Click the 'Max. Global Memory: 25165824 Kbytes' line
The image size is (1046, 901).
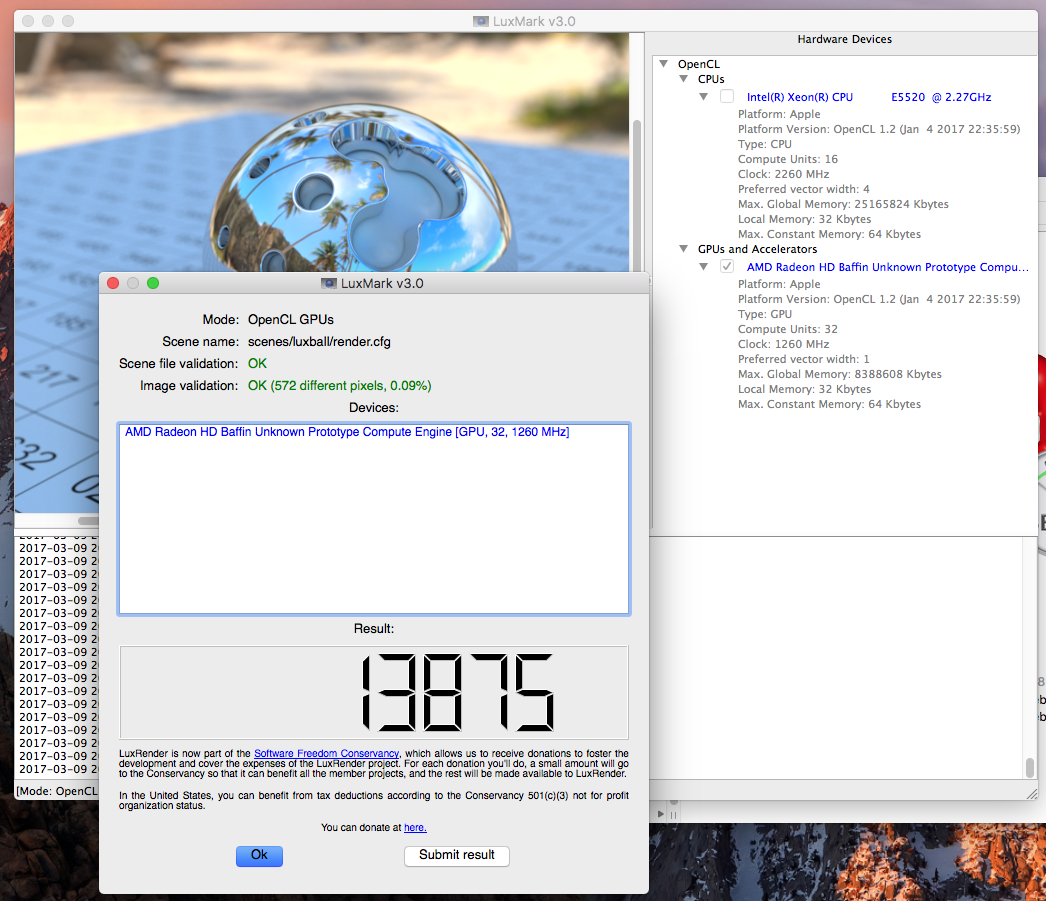tap(843, 204)
